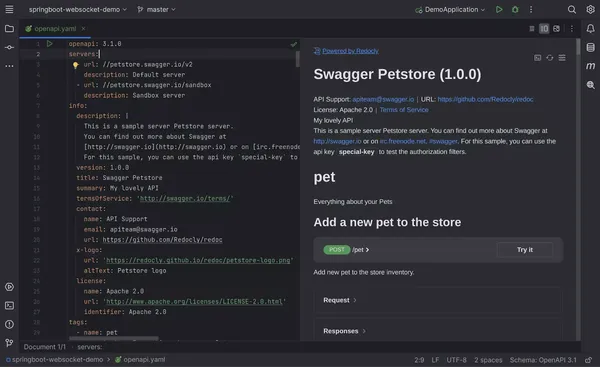Change the 2 spaces indent setting
Screen dimensions: 600x367
click(488, 360)
